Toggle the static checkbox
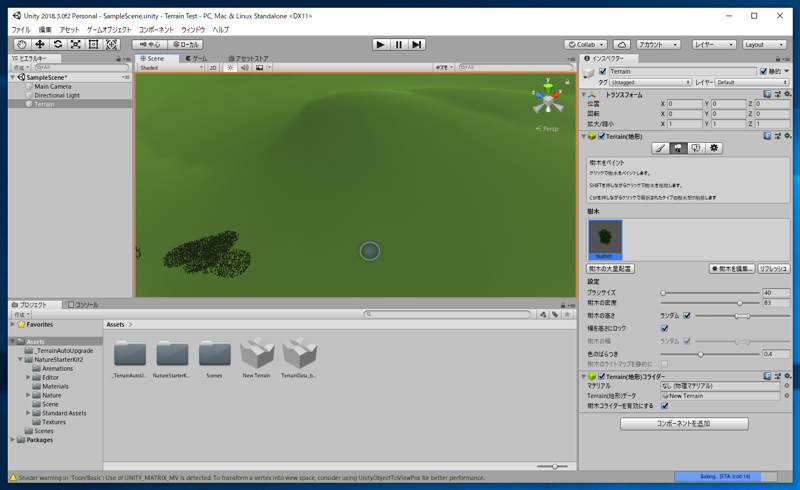Screen dimensions: 800x490 (x=763, y=71)
